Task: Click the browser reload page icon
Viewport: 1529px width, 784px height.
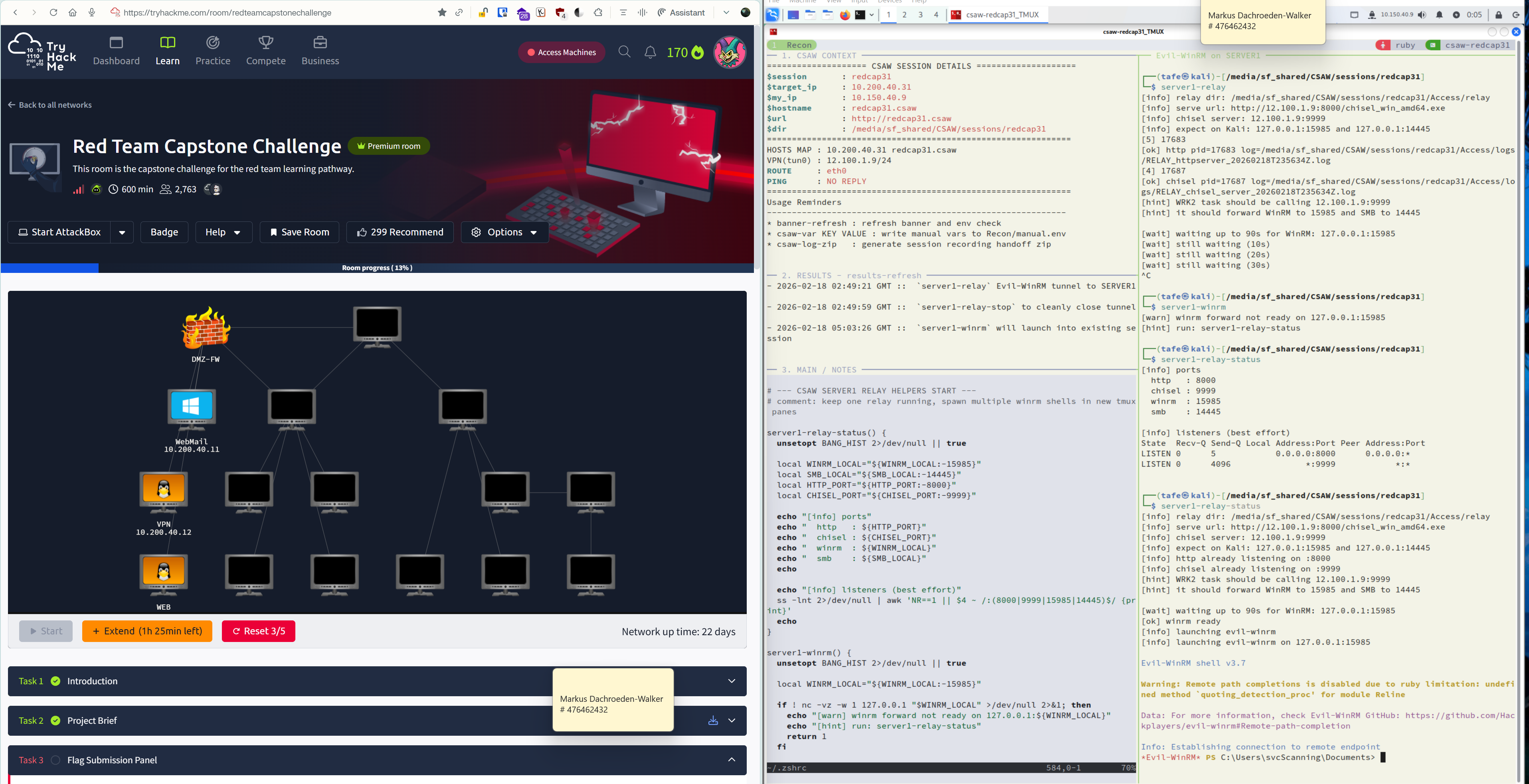Action: coord(53,12)
